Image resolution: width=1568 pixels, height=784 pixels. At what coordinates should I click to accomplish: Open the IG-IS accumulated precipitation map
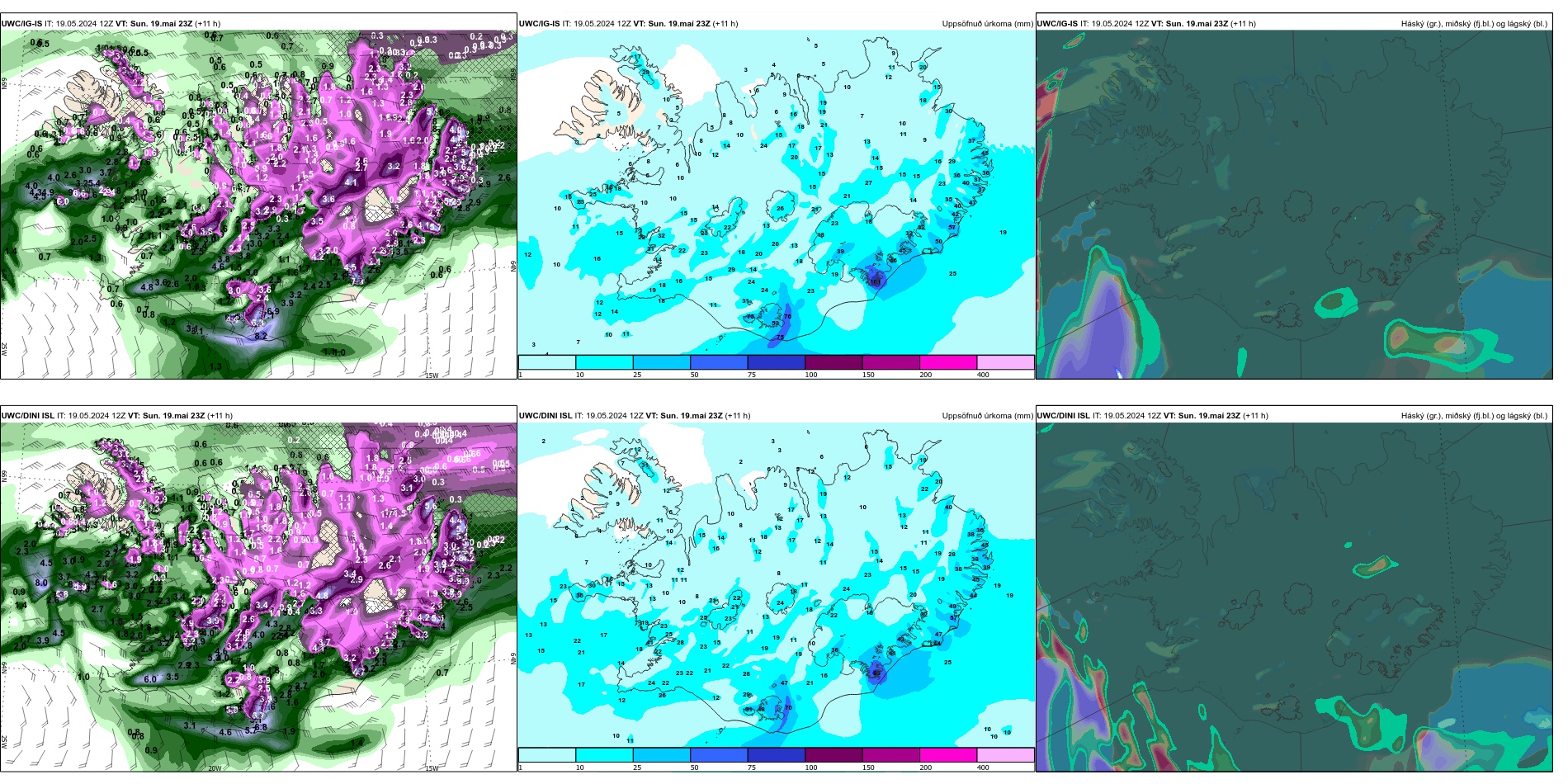777,192
